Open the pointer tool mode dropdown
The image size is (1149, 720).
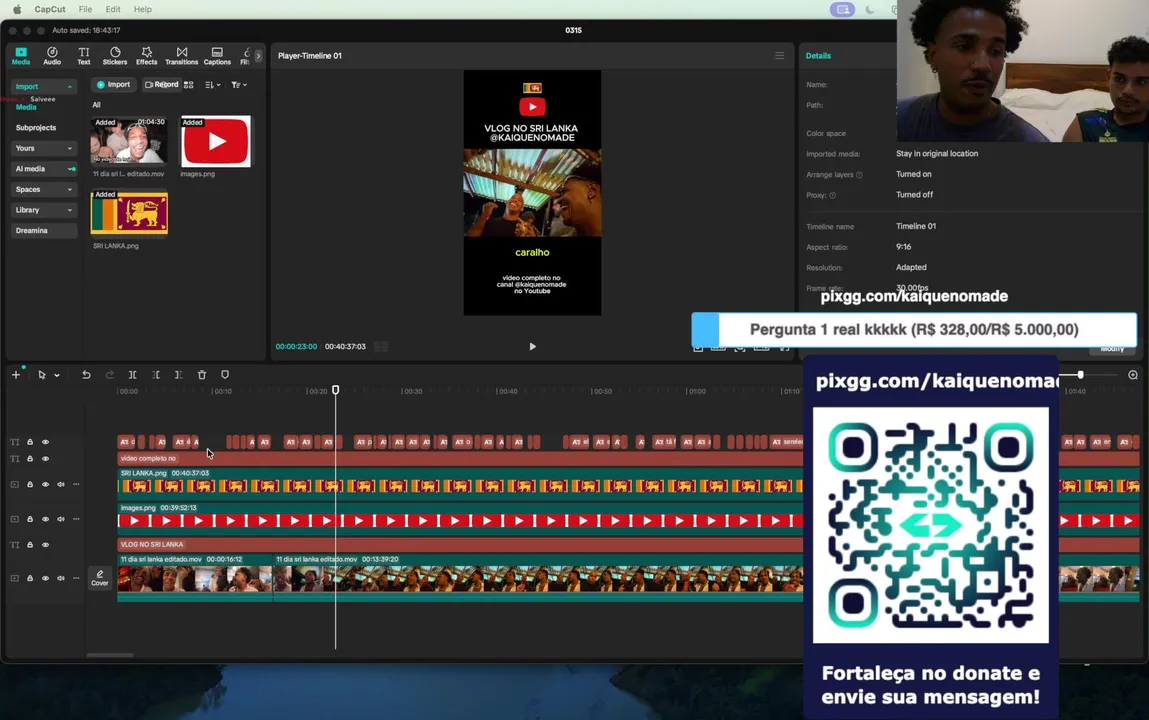(x=57, y=375)
